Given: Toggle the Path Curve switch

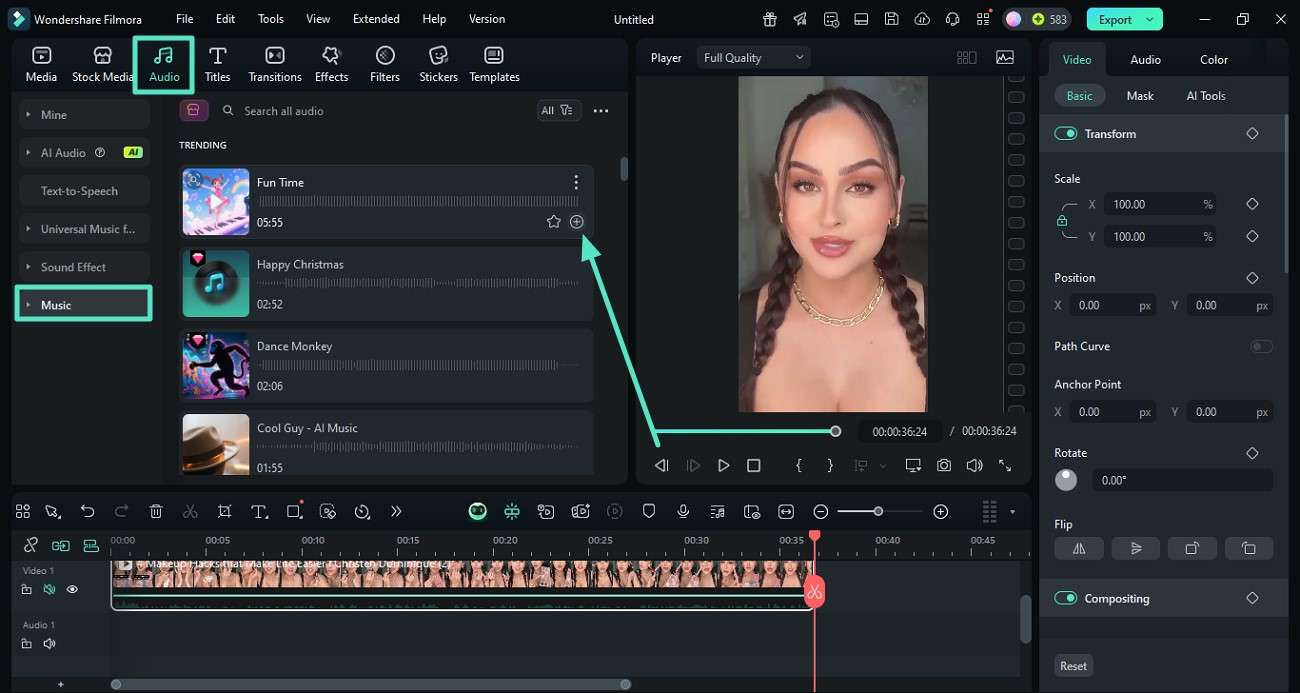Looking at the screenshot, I should point(1262,346).
